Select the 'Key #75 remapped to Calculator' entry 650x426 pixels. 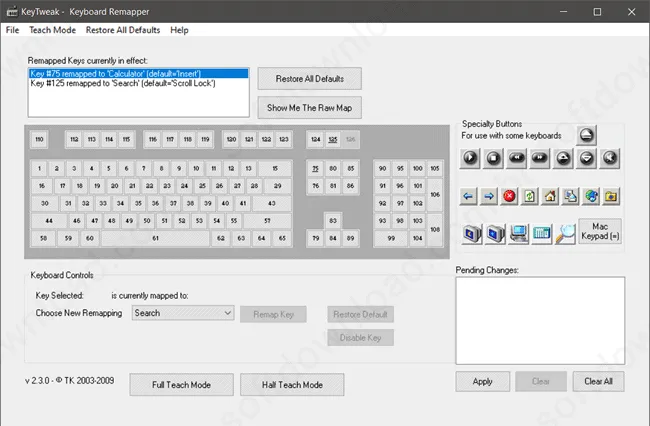[x=138, y=73]
